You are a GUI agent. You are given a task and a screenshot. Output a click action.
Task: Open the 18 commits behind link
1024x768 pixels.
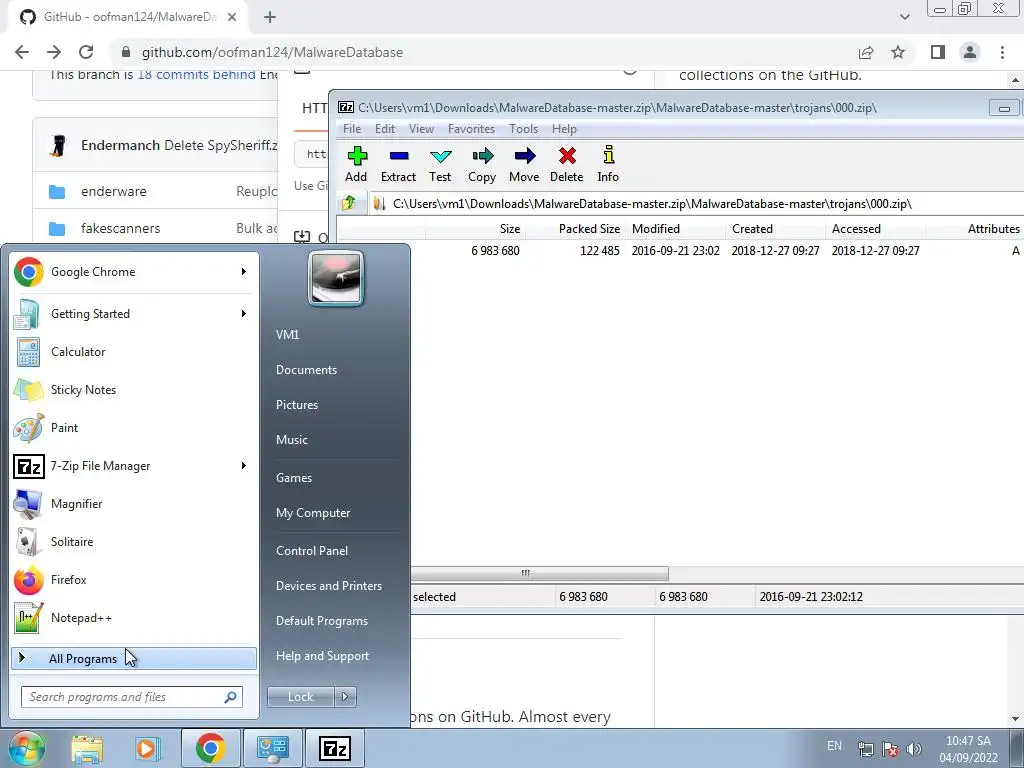coord(196,74)
